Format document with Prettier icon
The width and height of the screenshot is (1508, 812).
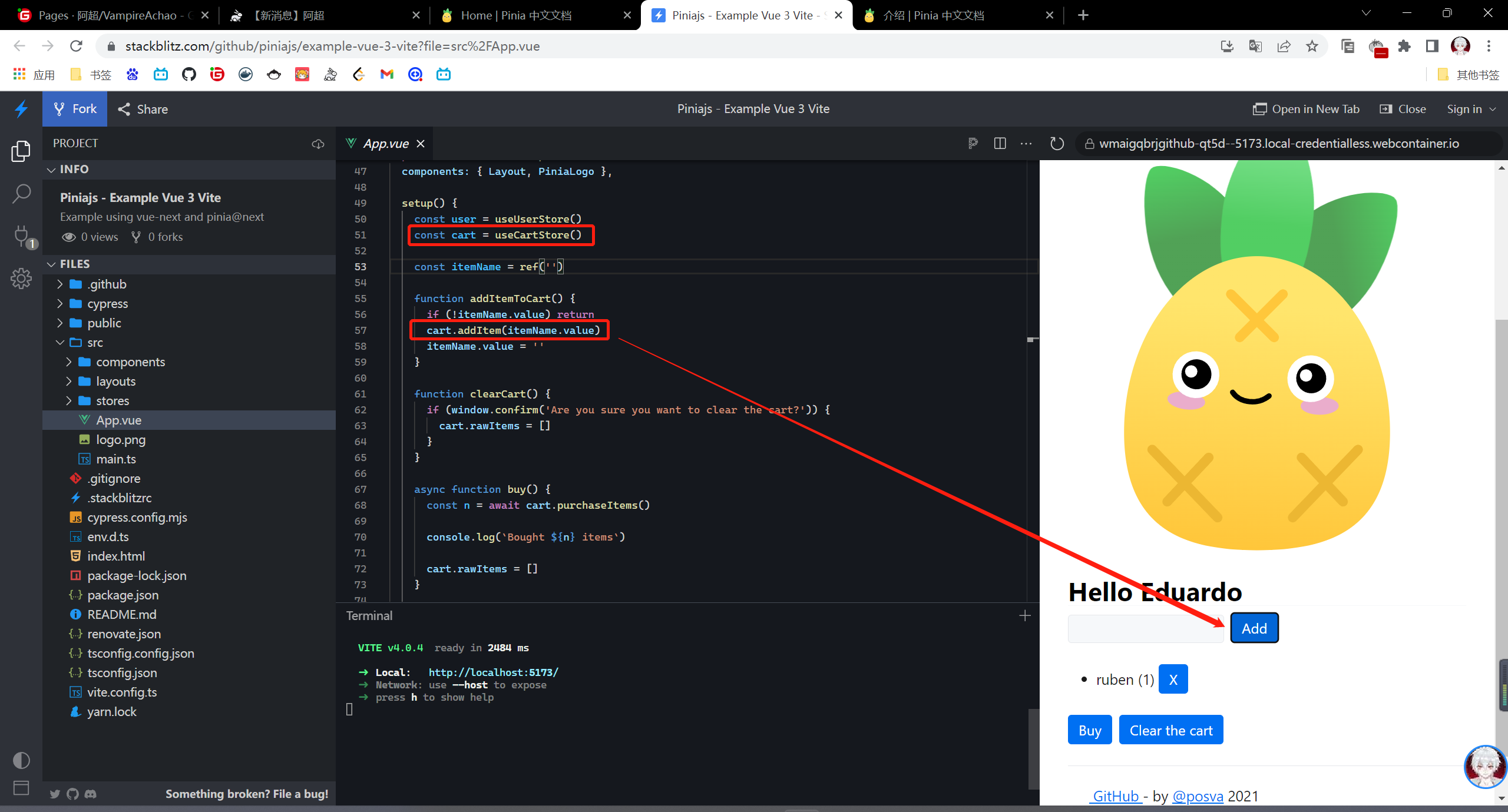point(973,144)
